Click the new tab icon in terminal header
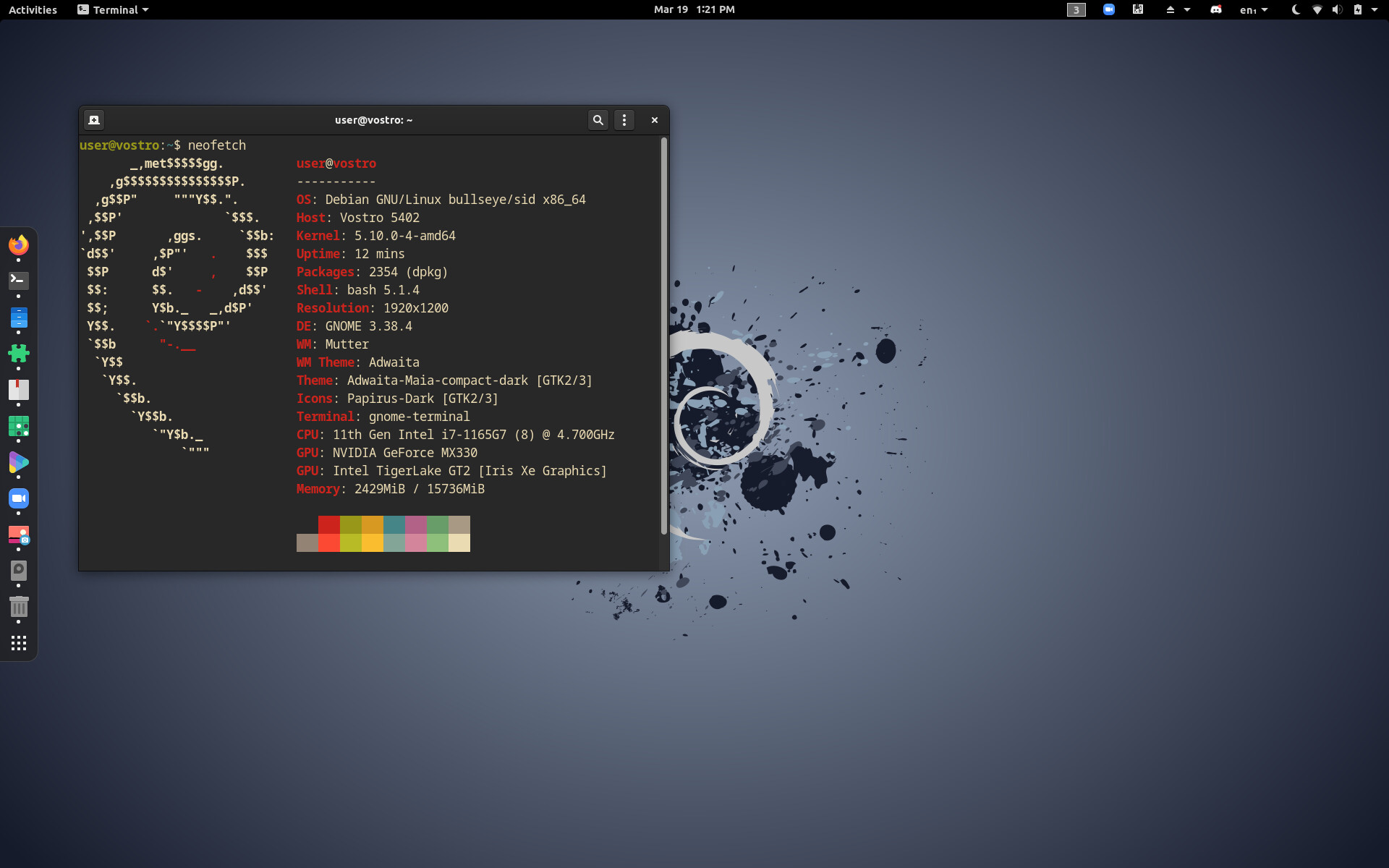Viewport: 1389px width, 868px height. tap(94, 120)
